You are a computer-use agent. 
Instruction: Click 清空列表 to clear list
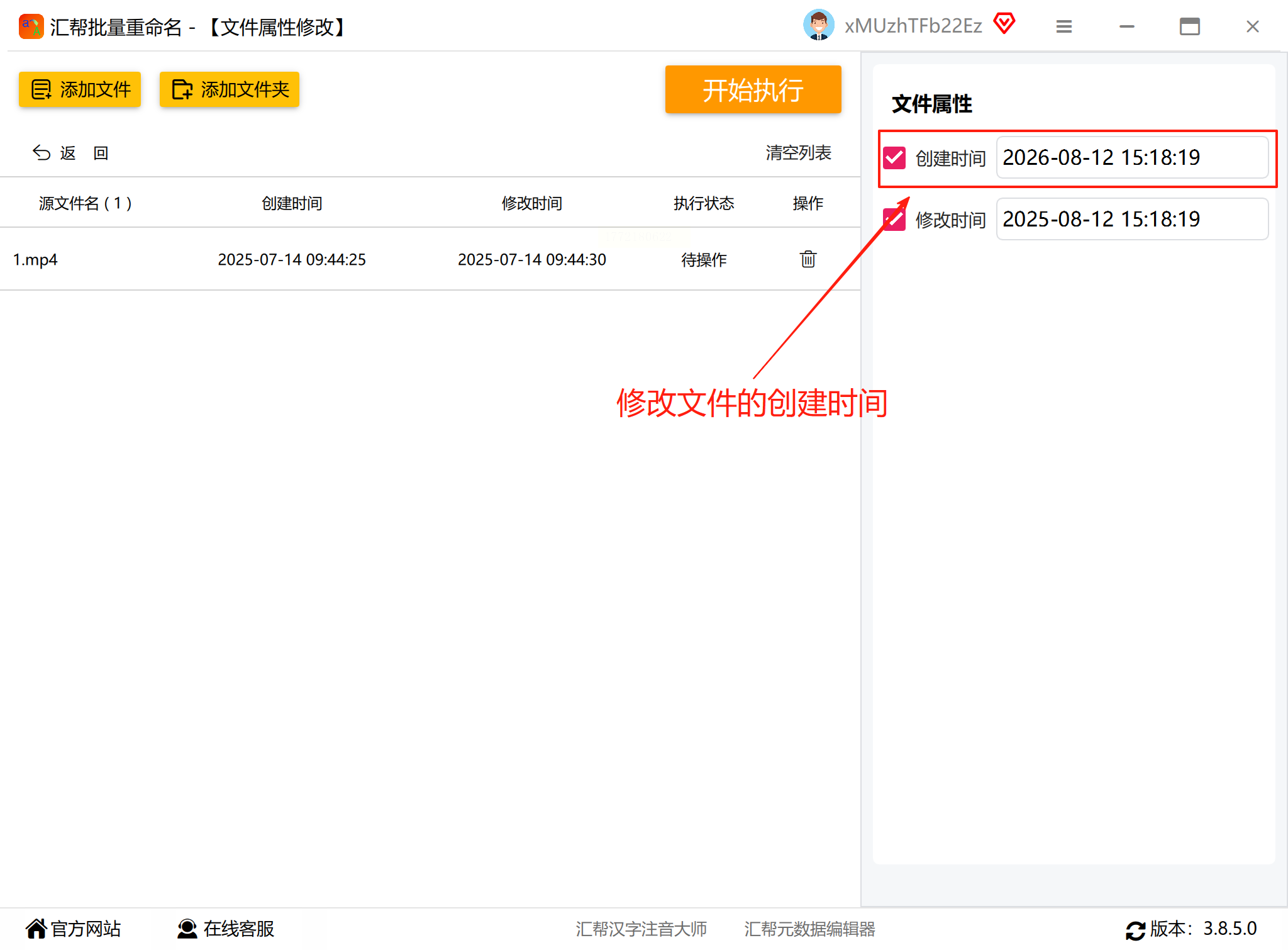click(x=798, y=153)
